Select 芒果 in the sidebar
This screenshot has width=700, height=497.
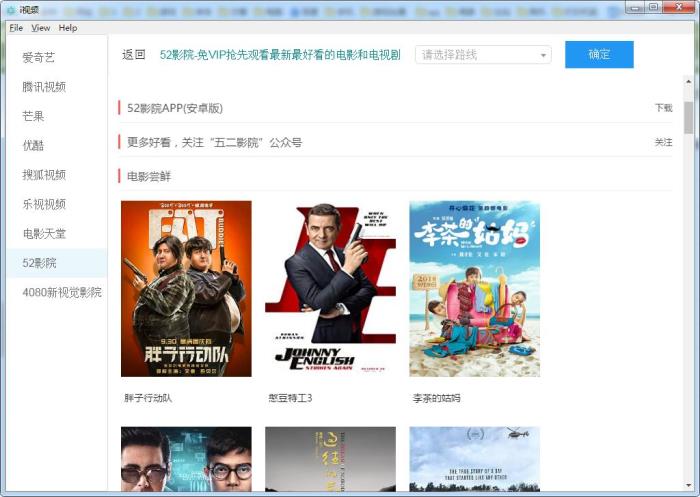coord(57,116)
